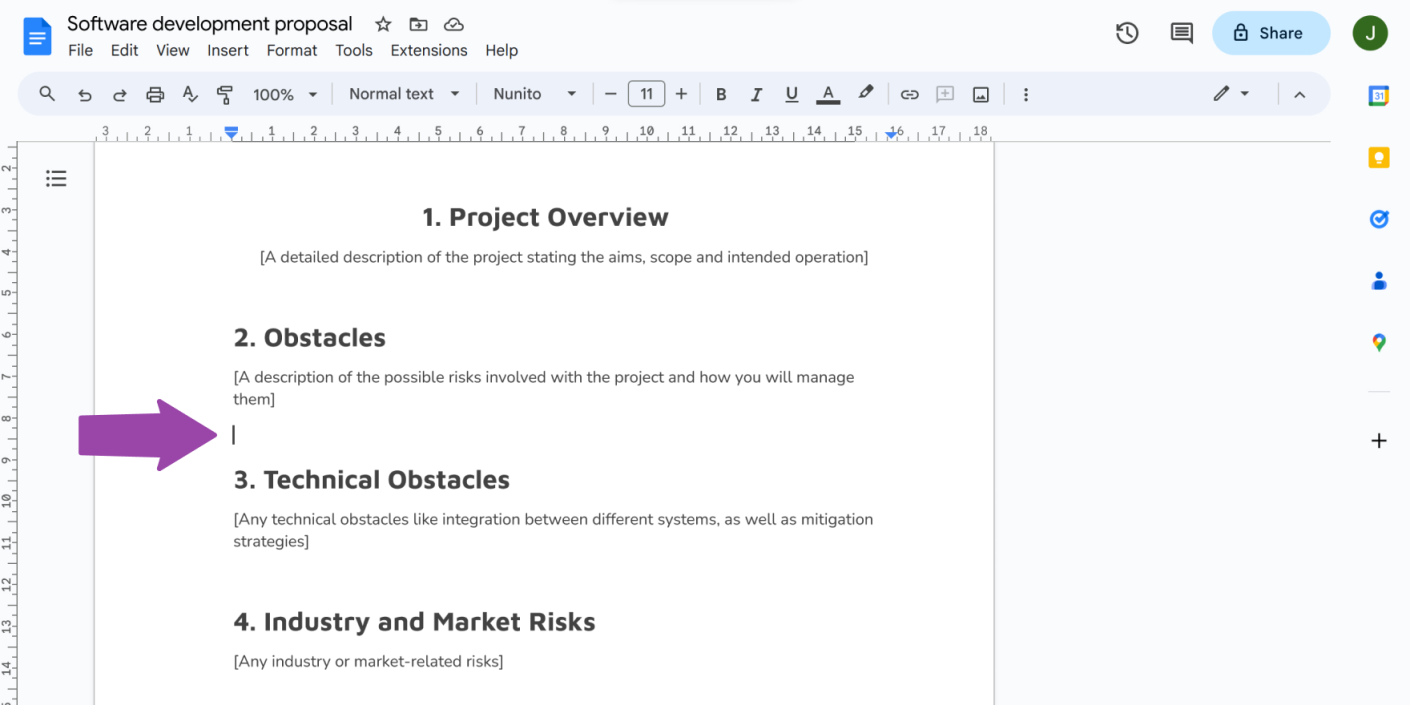
Task: Open the zoom 100% dropdown
Action: pyautogui.click(x=284, y=94)
